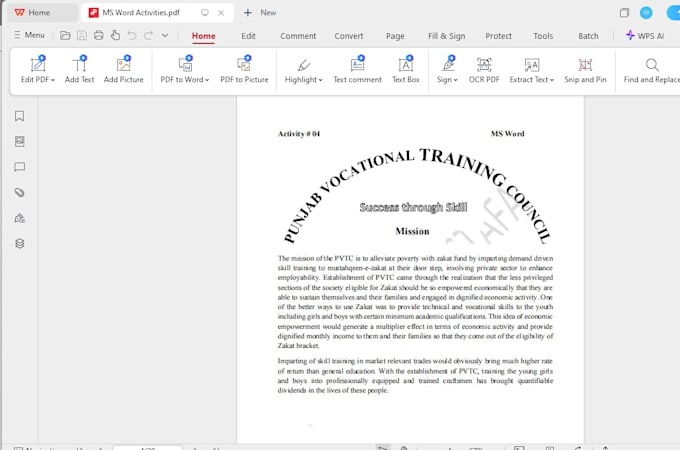Expand the Highlight dropdown arrow

coord(320,80)
